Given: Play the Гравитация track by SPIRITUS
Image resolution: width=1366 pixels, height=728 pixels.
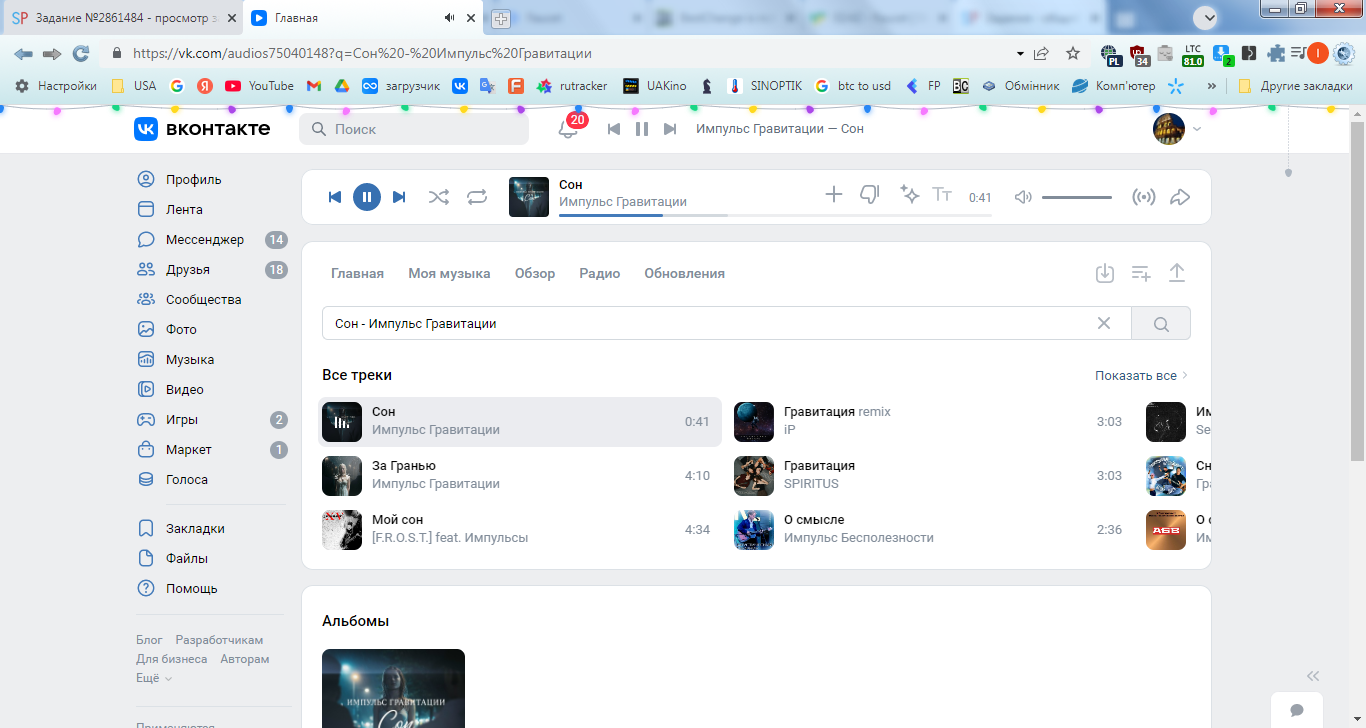Looking at the screenshot, I should pos(932,476).
